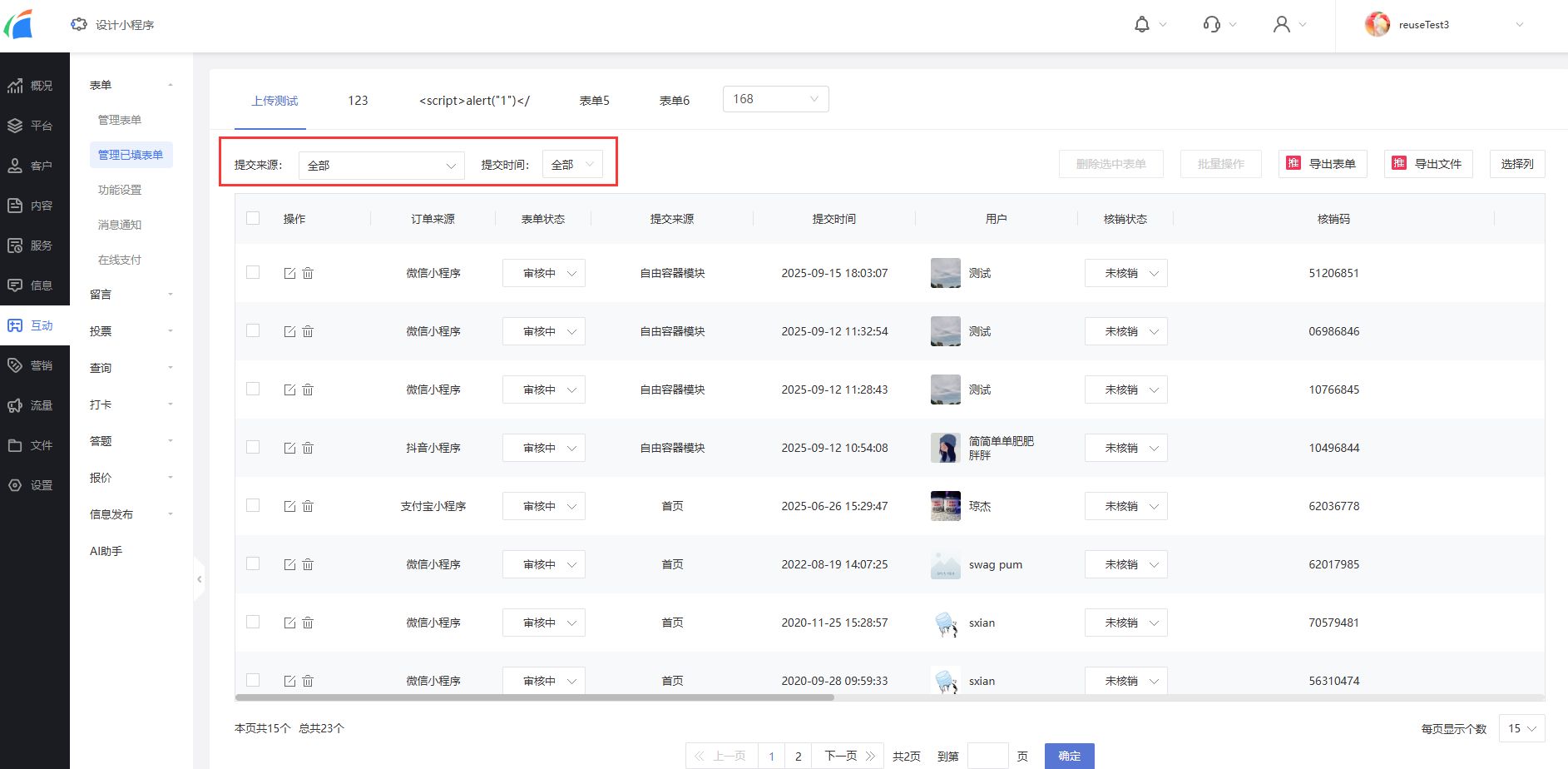
Task: Collapse the side panel with arrow handle
Action: [x=199, y=578]
